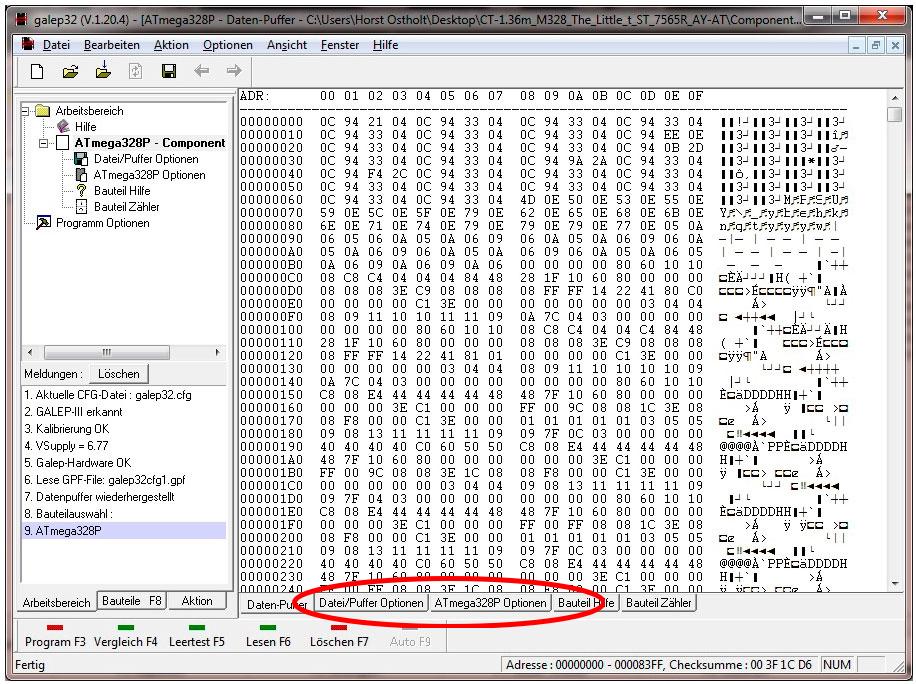Switch to the Bauteil Hilfe tab
916x684 pixels.
[x=586, y=603]
